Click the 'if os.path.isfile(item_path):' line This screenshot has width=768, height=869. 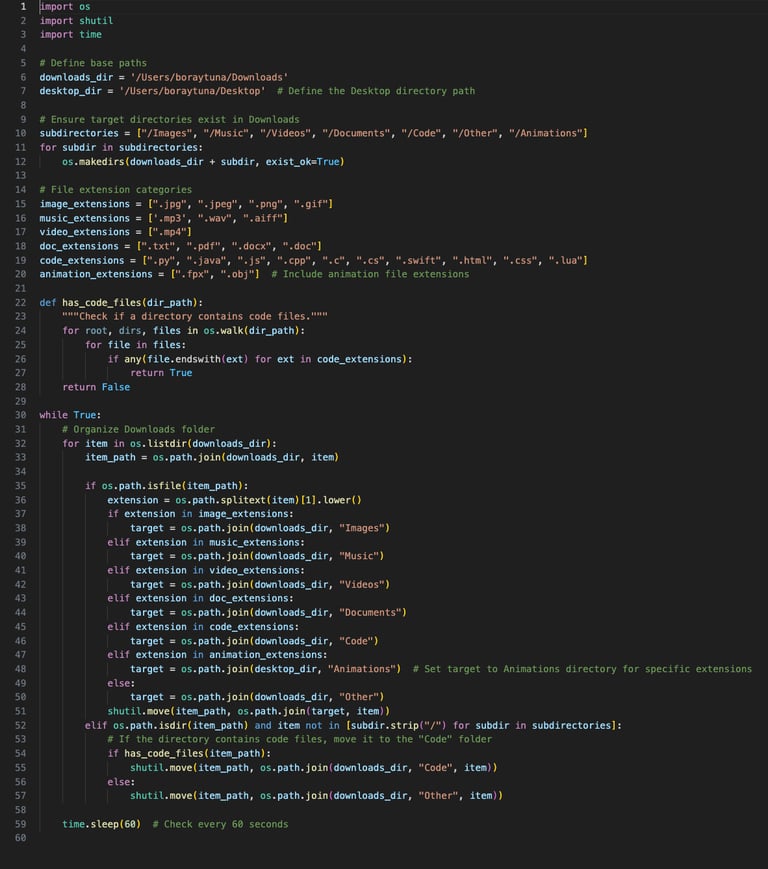tap(166, 486)
